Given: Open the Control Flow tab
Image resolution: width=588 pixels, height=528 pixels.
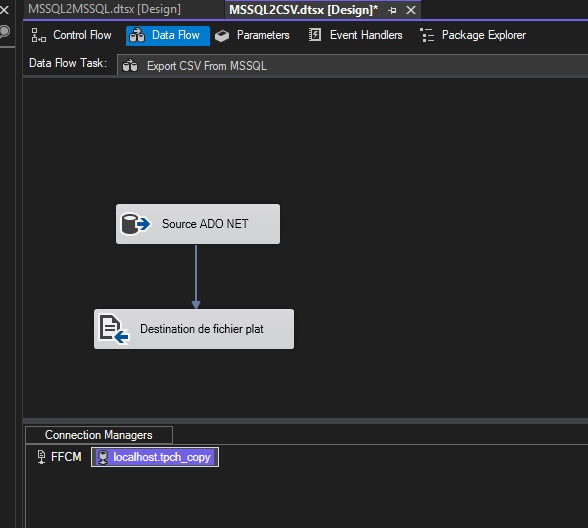Looking at the screenshot, I should (71, 35).
